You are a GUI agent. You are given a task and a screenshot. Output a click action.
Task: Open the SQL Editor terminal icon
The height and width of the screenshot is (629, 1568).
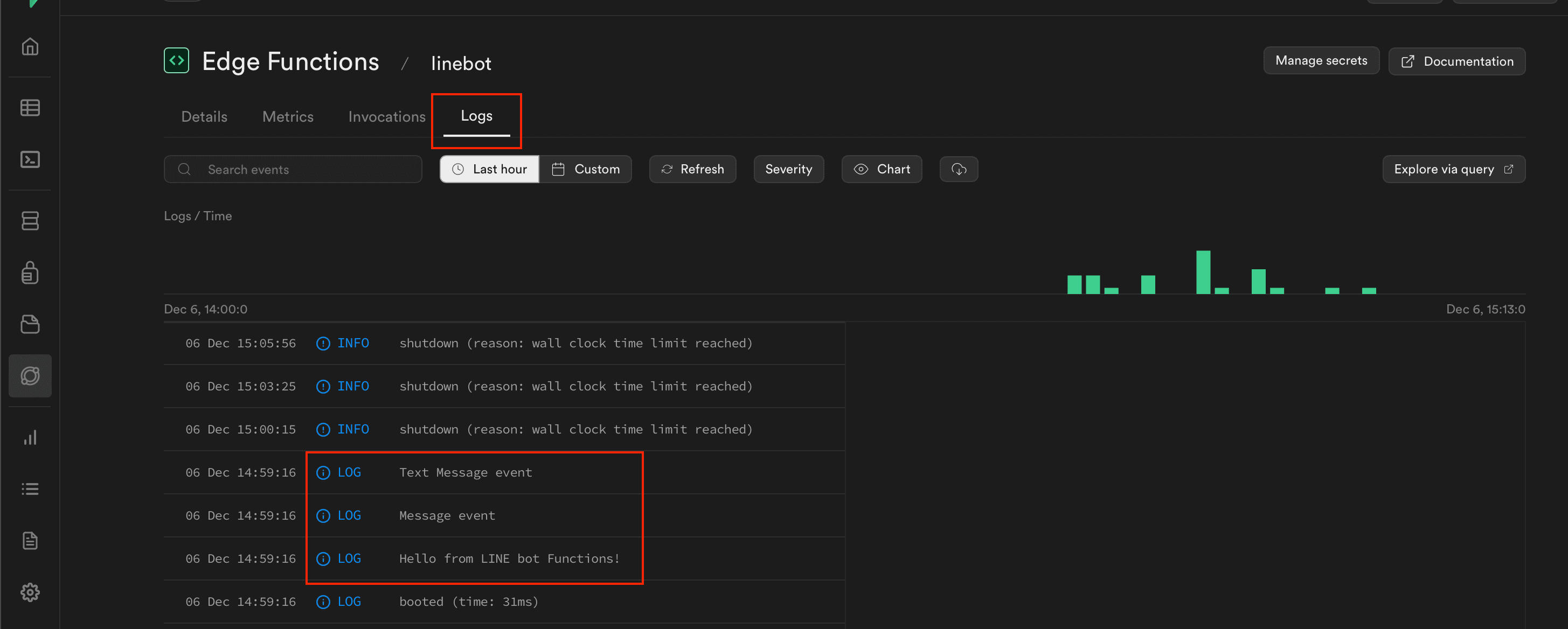30,159
